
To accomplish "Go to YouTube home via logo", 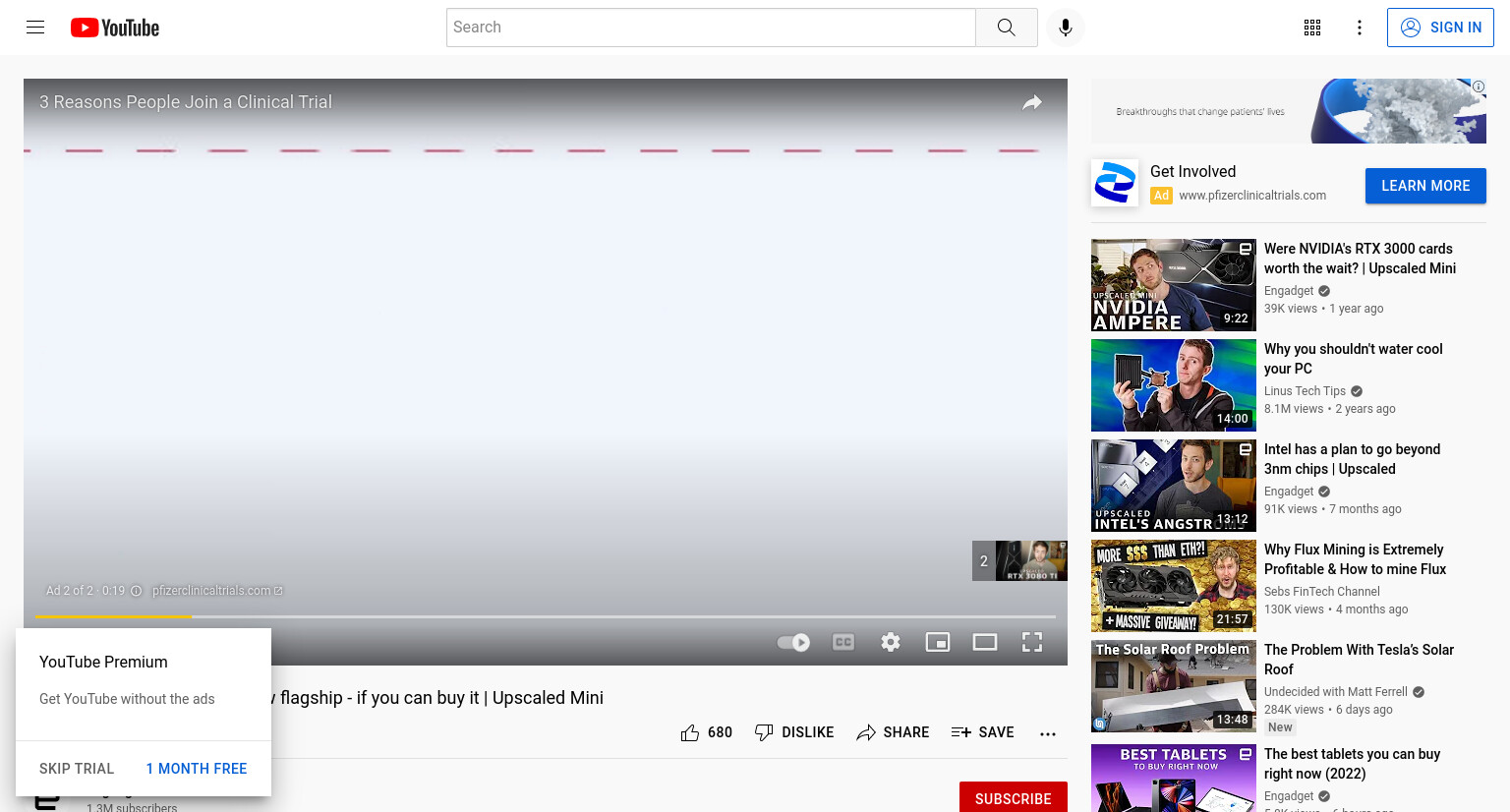I will (x=115, y=28).
